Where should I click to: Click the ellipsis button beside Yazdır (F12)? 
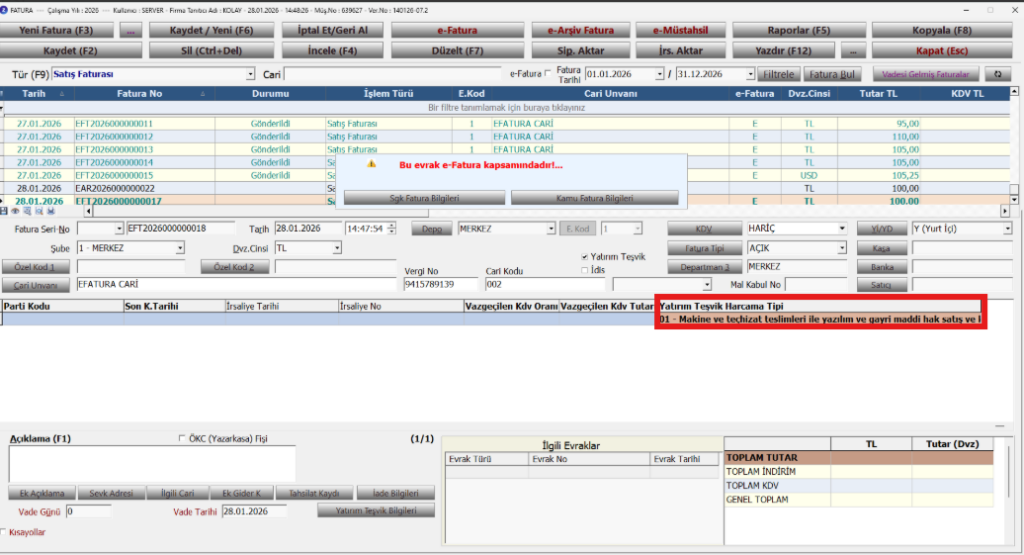pos(853,50)
